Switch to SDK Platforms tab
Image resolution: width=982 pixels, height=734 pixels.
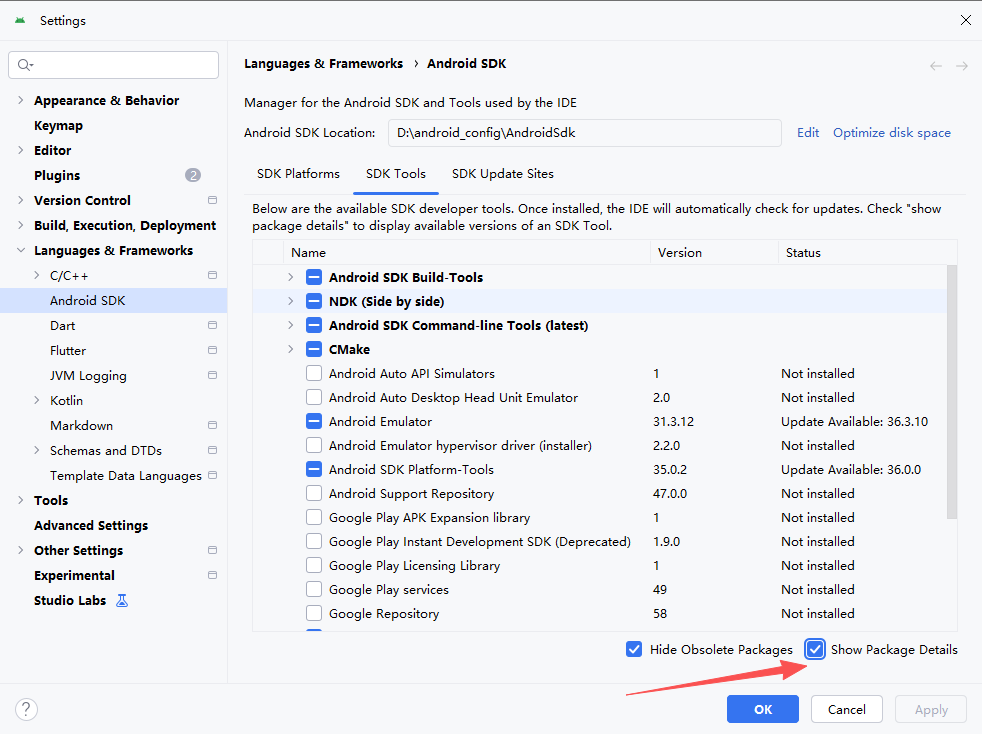298,174
